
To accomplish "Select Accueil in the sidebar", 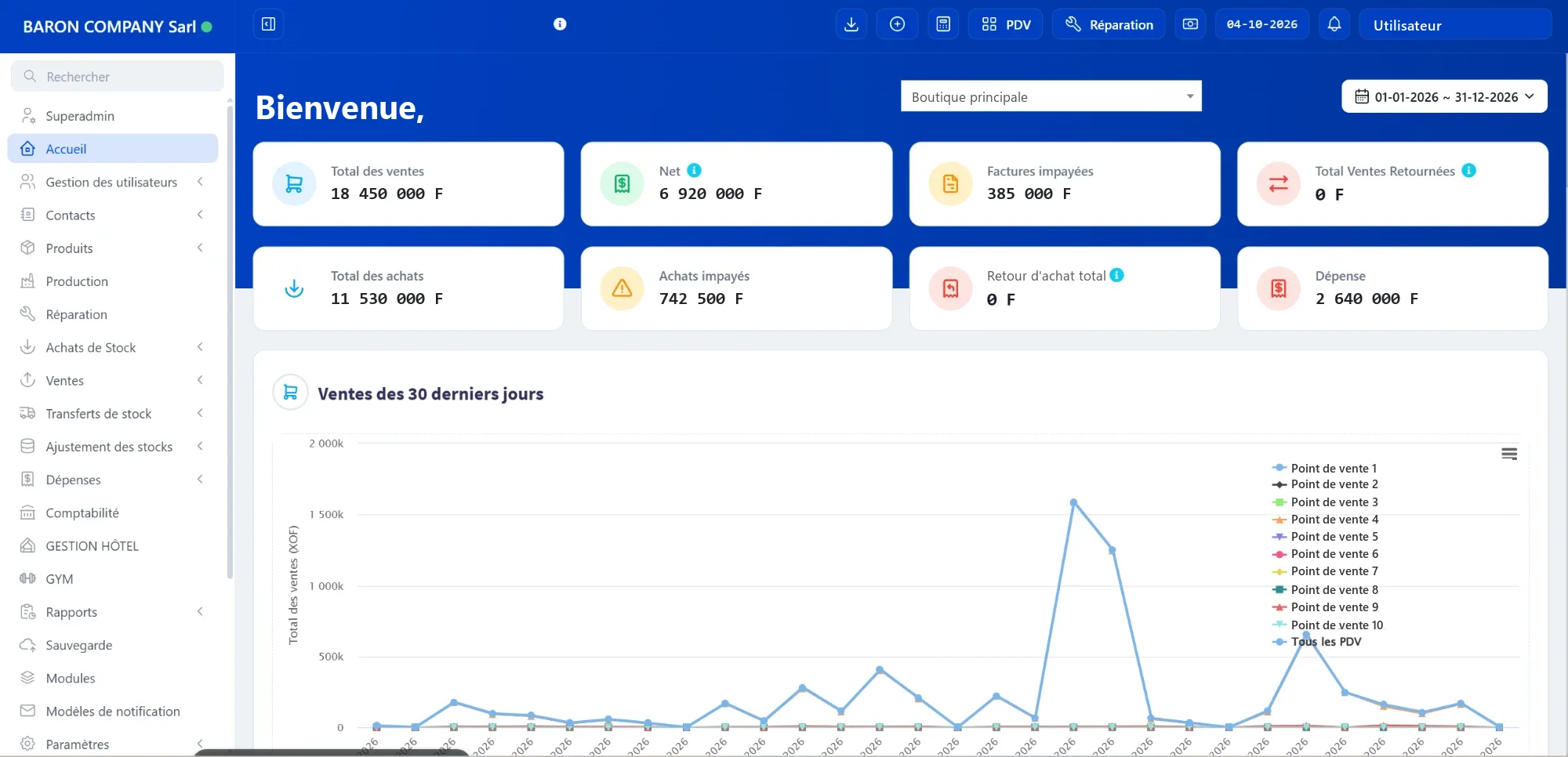I will coord(113,149).
